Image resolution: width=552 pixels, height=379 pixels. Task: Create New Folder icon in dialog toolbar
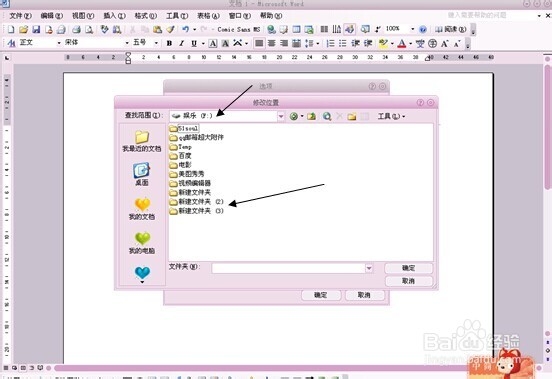(x=351, y=116)
